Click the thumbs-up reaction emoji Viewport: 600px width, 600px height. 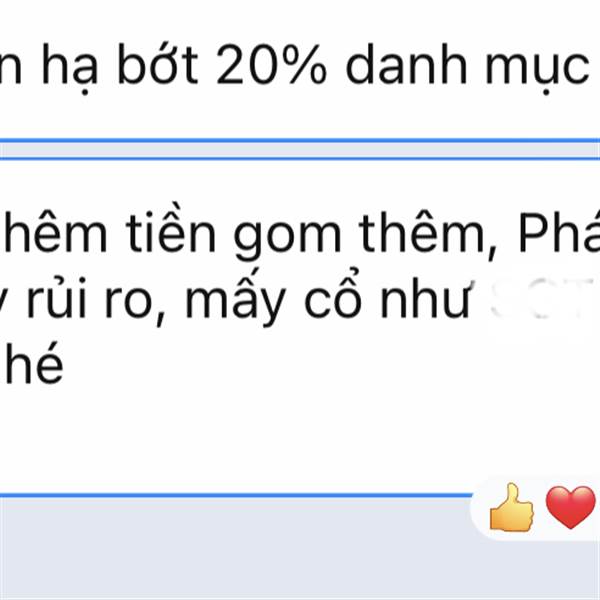(x=512, y=507)
